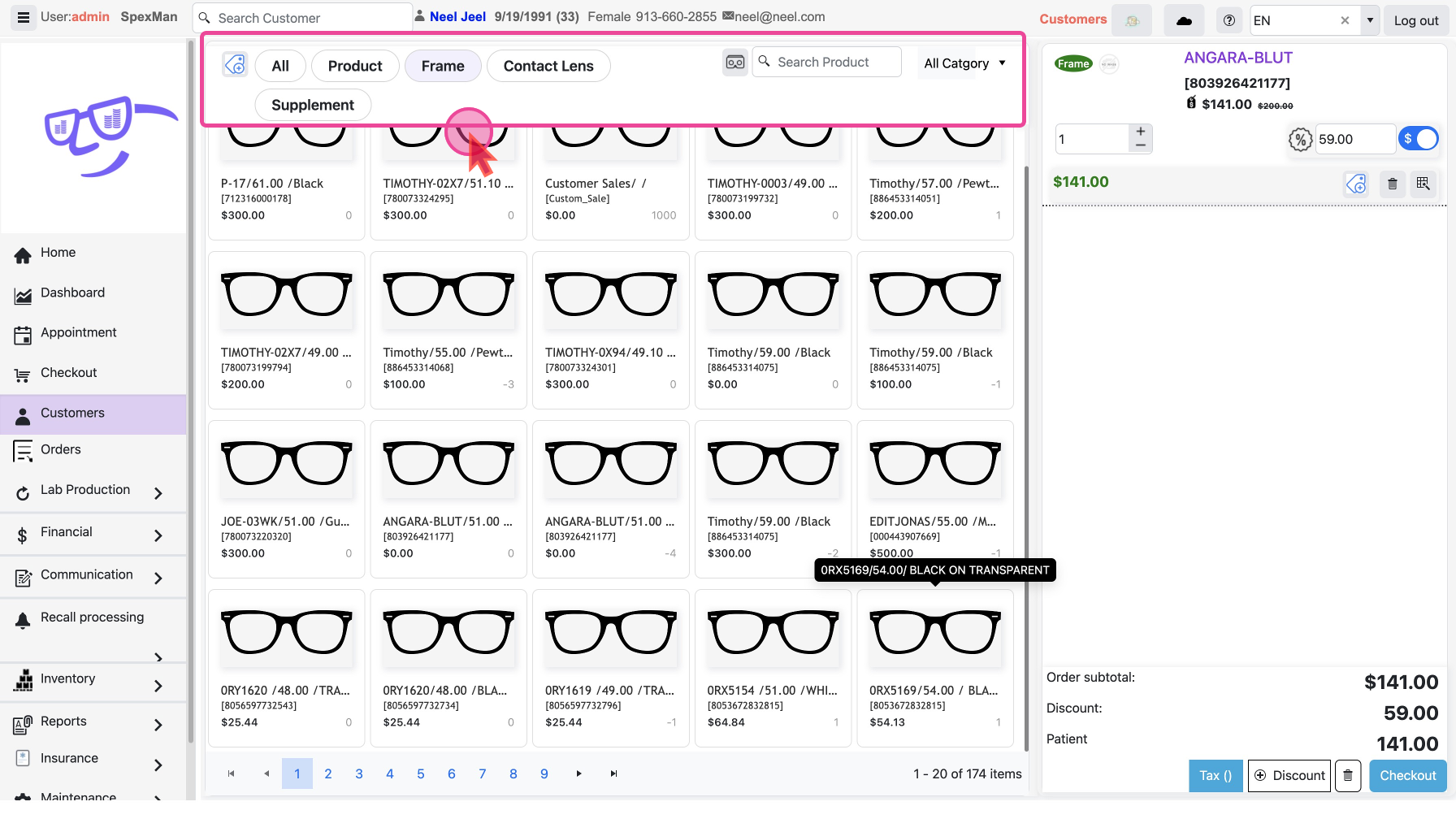Expand the Financial sidebar menu
This screenshot has width=1456, height=819.
158,535
